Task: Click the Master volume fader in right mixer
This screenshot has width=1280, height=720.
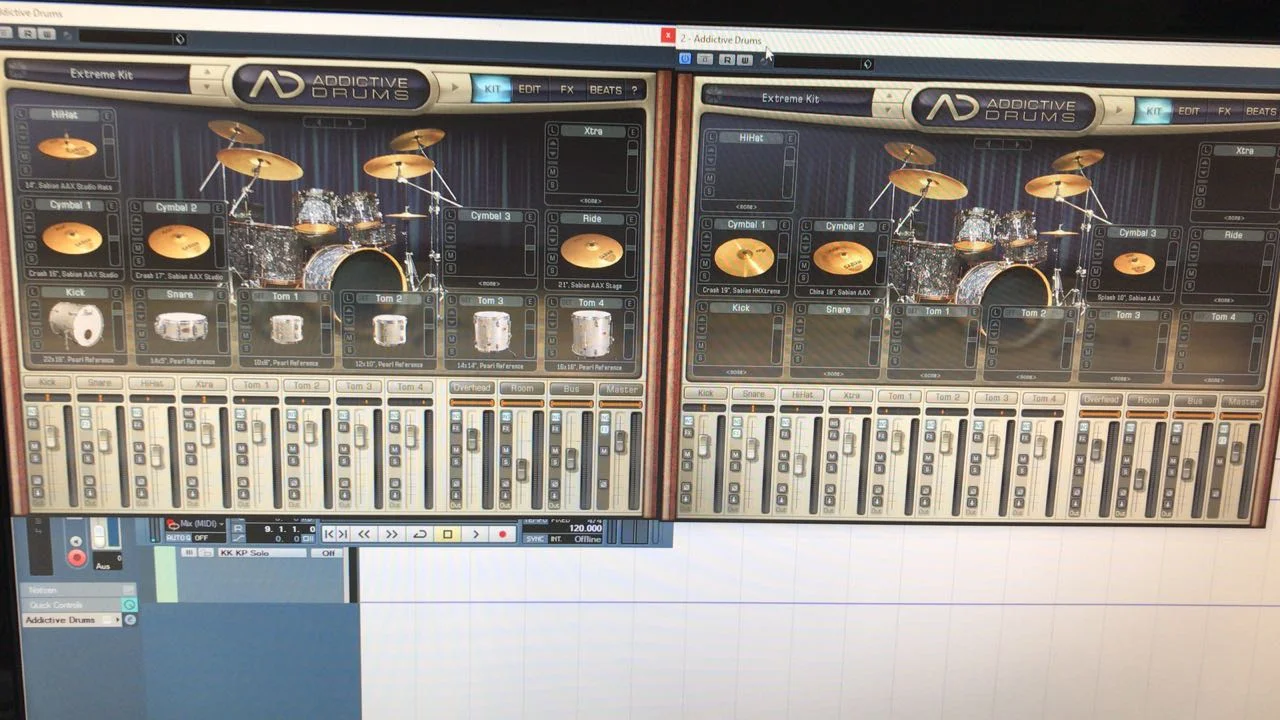Action: pos(1235,452)
